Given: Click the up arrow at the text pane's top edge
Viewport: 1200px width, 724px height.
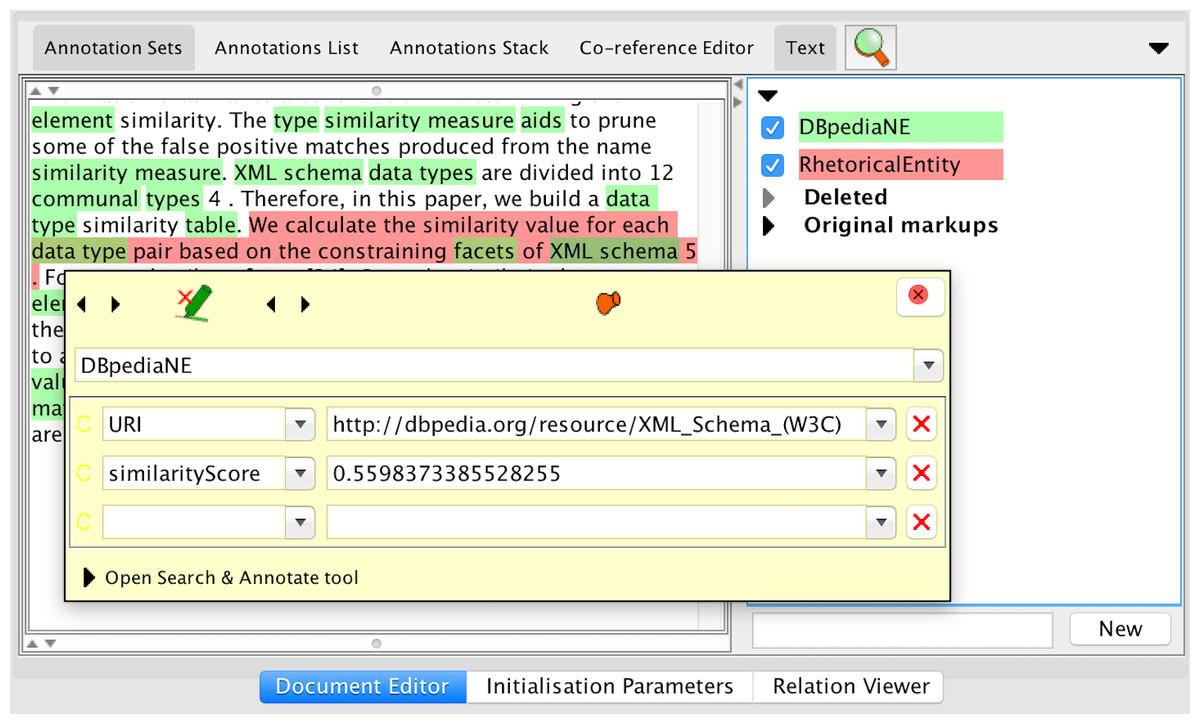Looking at the screenshot, I should click(36, 90).
